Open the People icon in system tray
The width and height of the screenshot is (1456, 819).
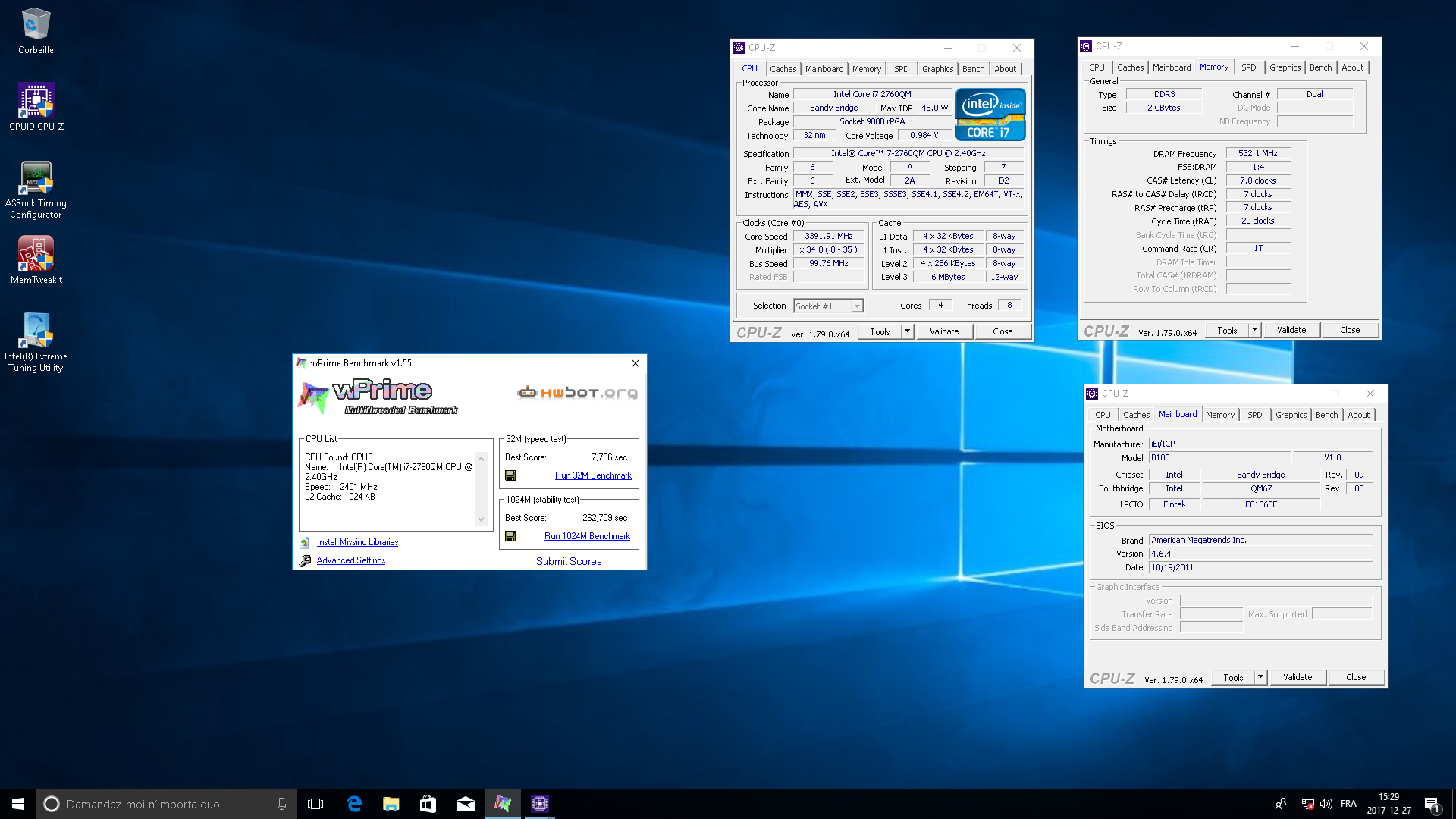tap(1281, 804)
